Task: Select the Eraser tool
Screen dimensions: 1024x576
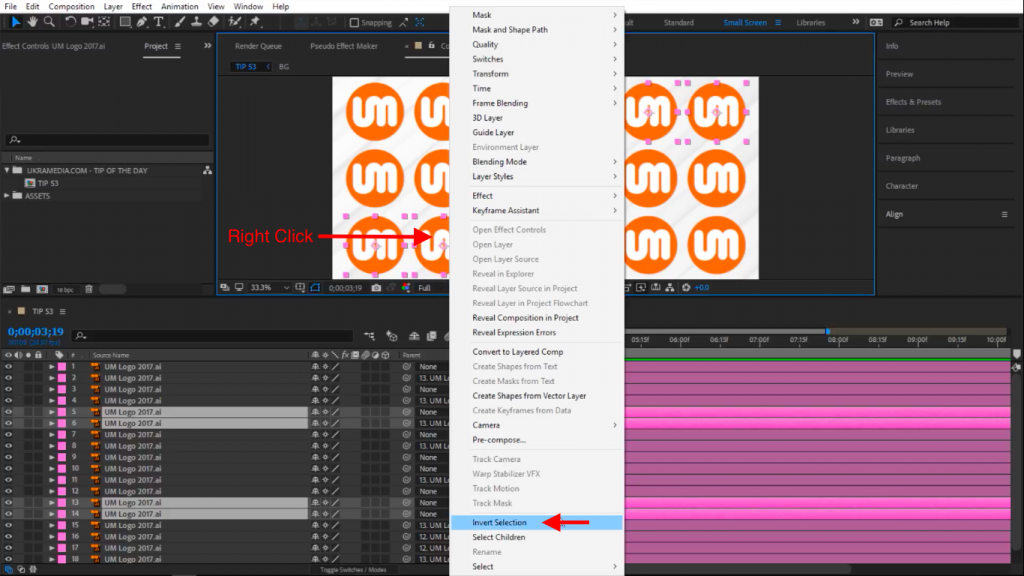Action: 213,22
